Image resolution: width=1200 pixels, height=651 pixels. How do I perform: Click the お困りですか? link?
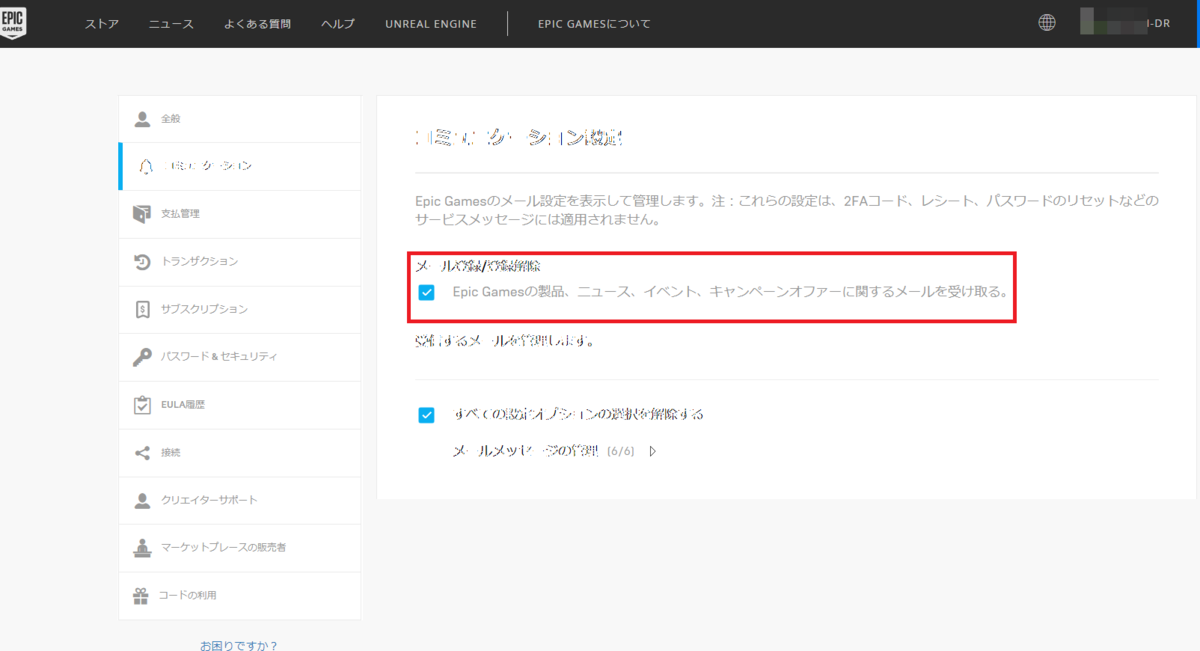239,645
